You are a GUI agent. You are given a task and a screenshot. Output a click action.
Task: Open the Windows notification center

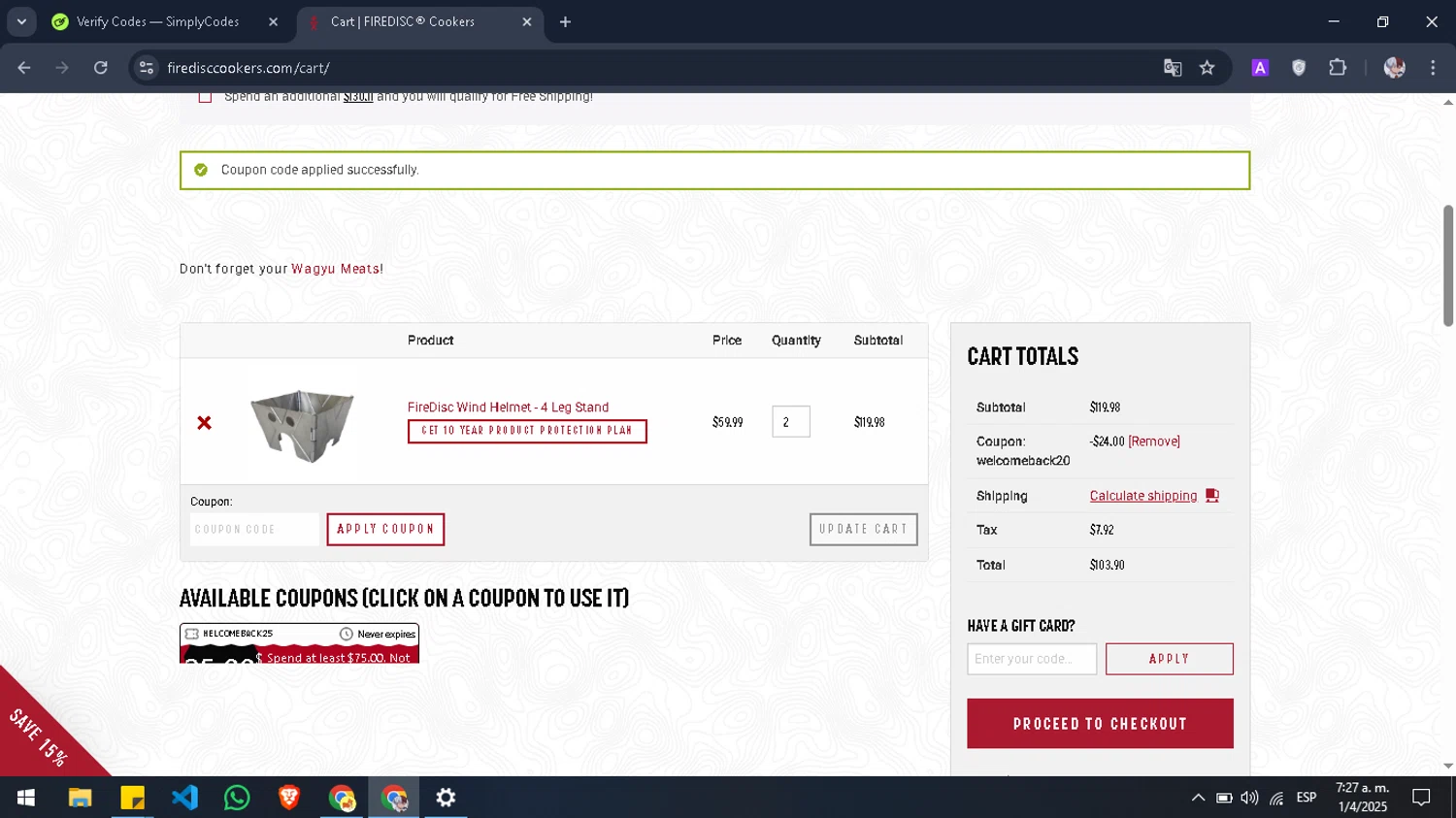[x=1422, y=798]
